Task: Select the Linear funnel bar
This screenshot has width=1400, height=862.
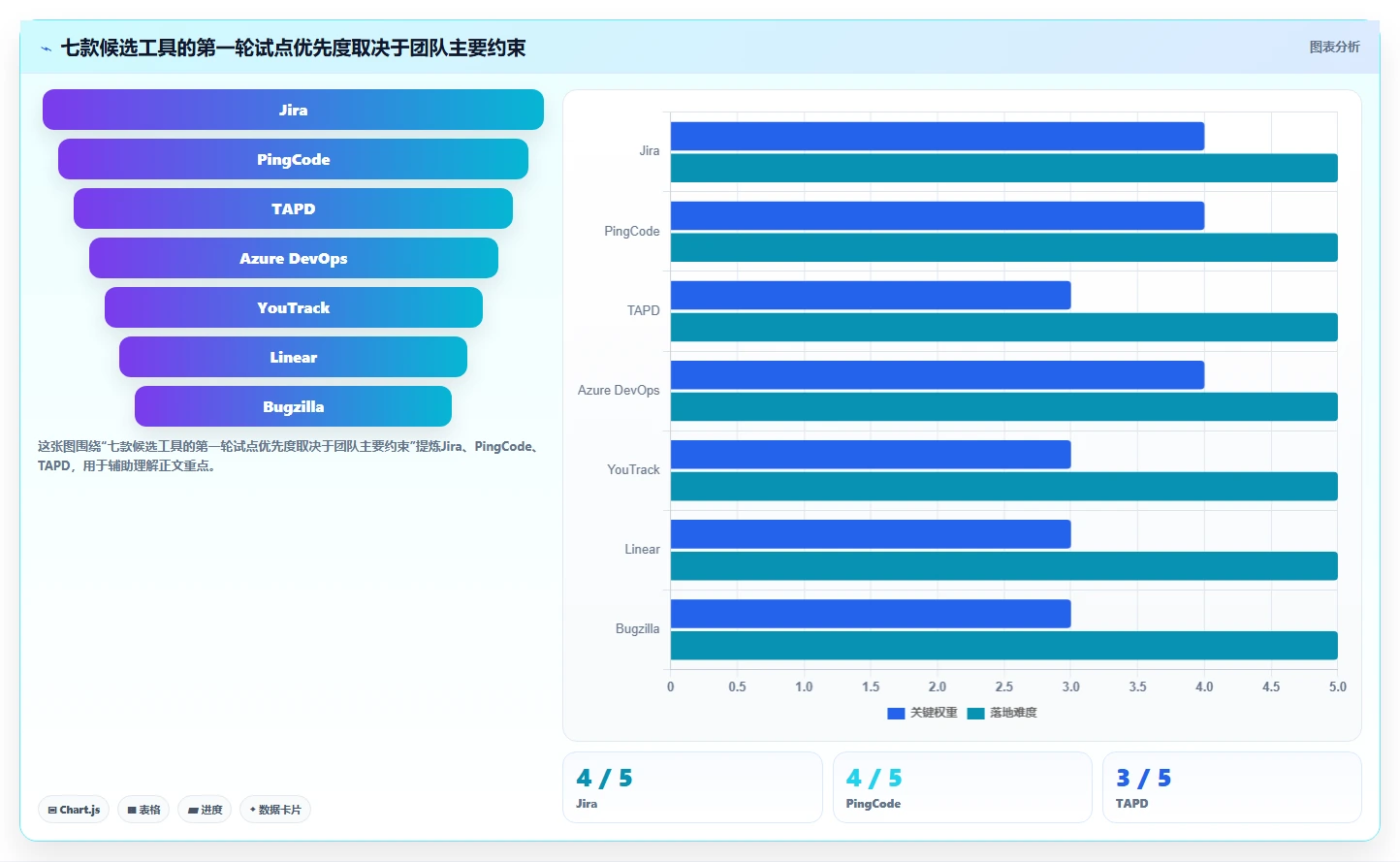Action: tap(293, 357)
